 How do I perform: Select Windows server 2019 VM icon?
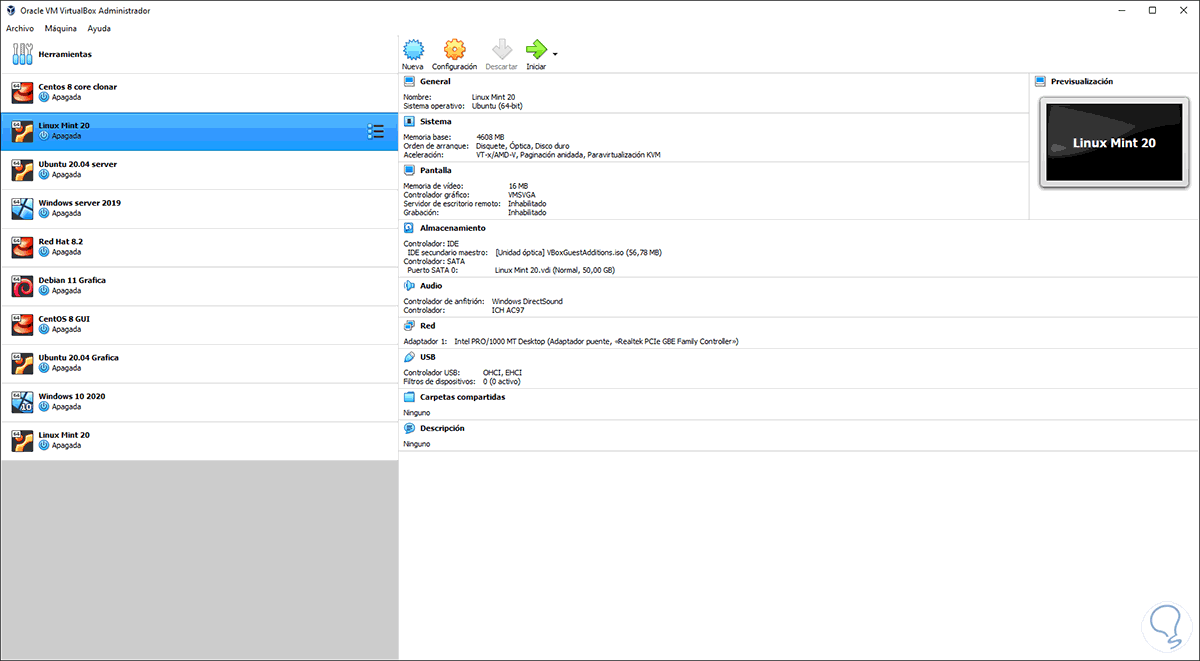22,208
